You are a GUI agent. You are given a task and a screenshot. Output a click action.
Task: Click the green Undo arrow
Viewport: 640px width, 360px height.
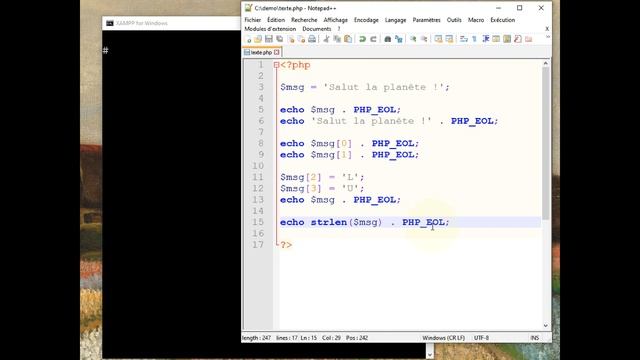[362, 39]
